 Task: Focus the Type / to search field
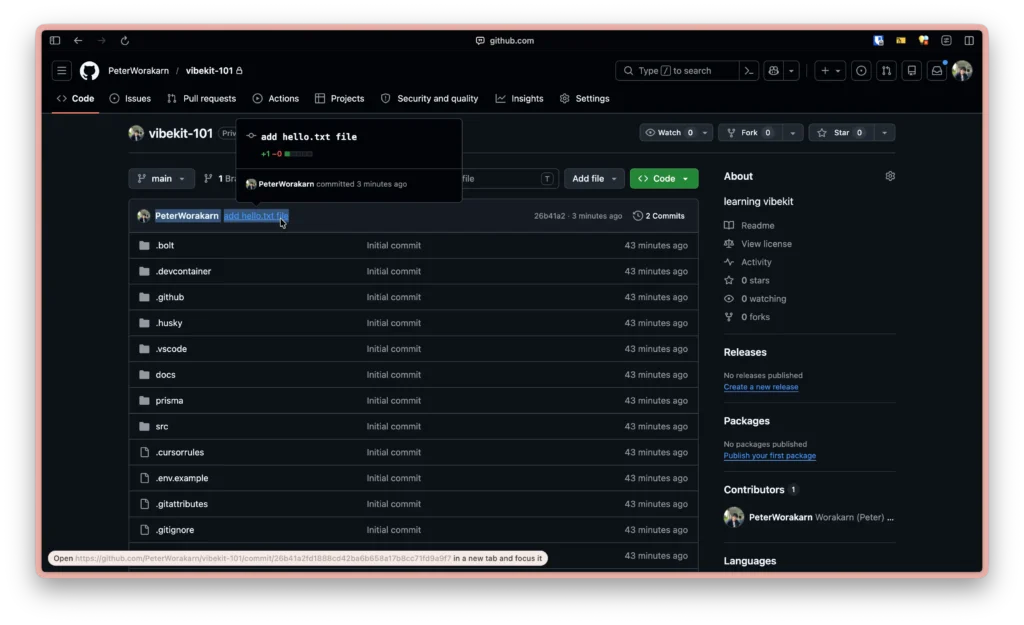point(676,71)
